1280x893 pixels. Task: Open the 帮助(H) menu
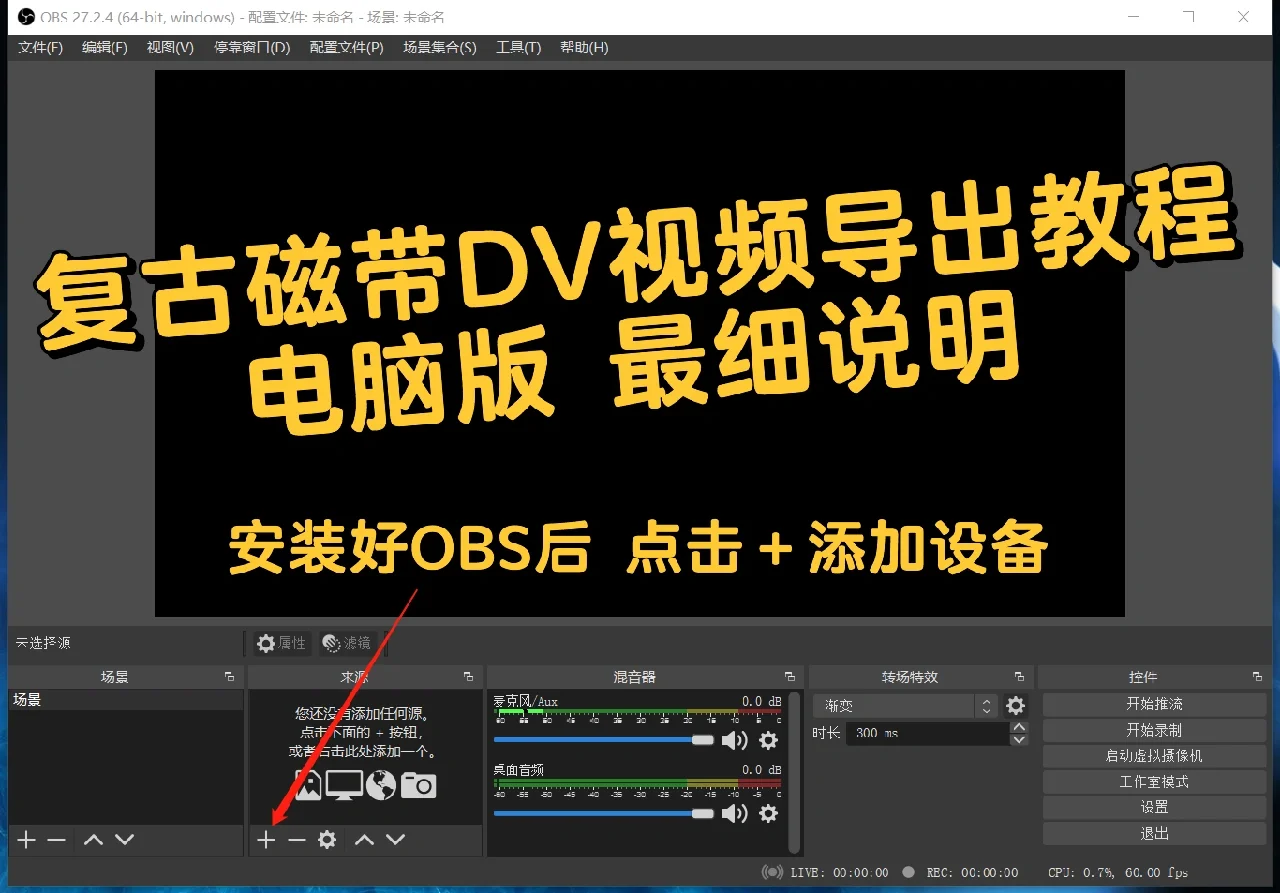click(x=584, y=47)
